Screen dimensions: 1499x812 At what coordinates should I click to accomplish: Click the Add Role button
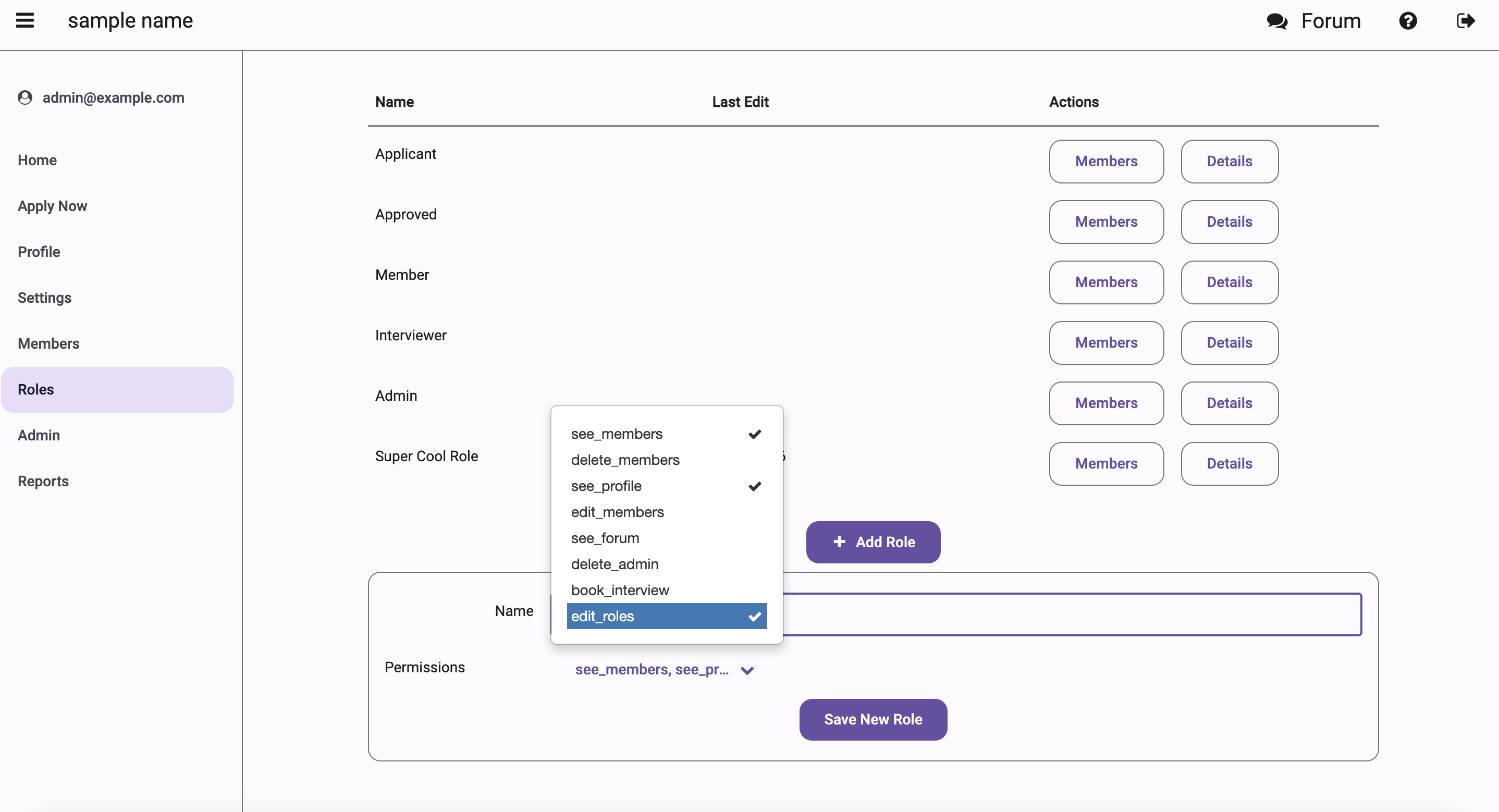coord(873,542)
